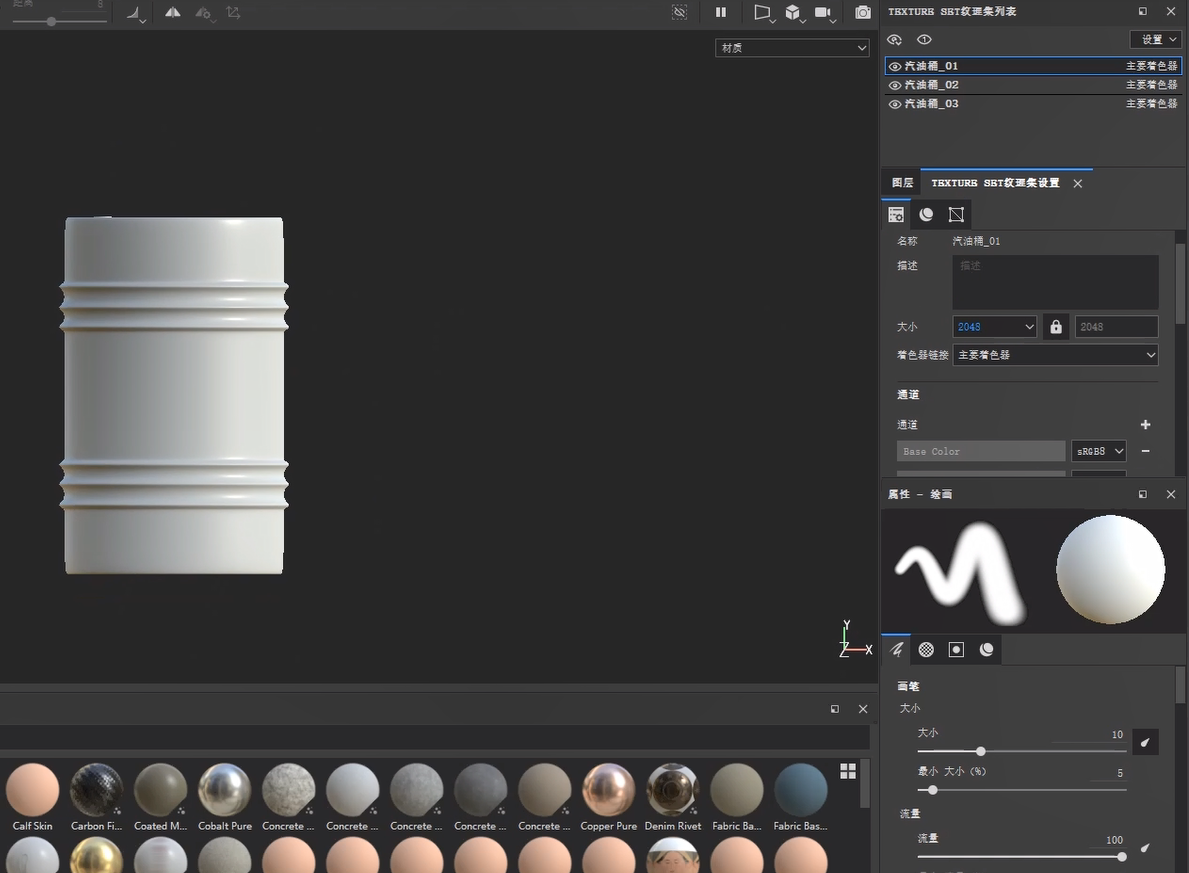Open the stencil tab in paint properties
The height and width of the screenshot is (873, 1189).
[x=956, y=650]
